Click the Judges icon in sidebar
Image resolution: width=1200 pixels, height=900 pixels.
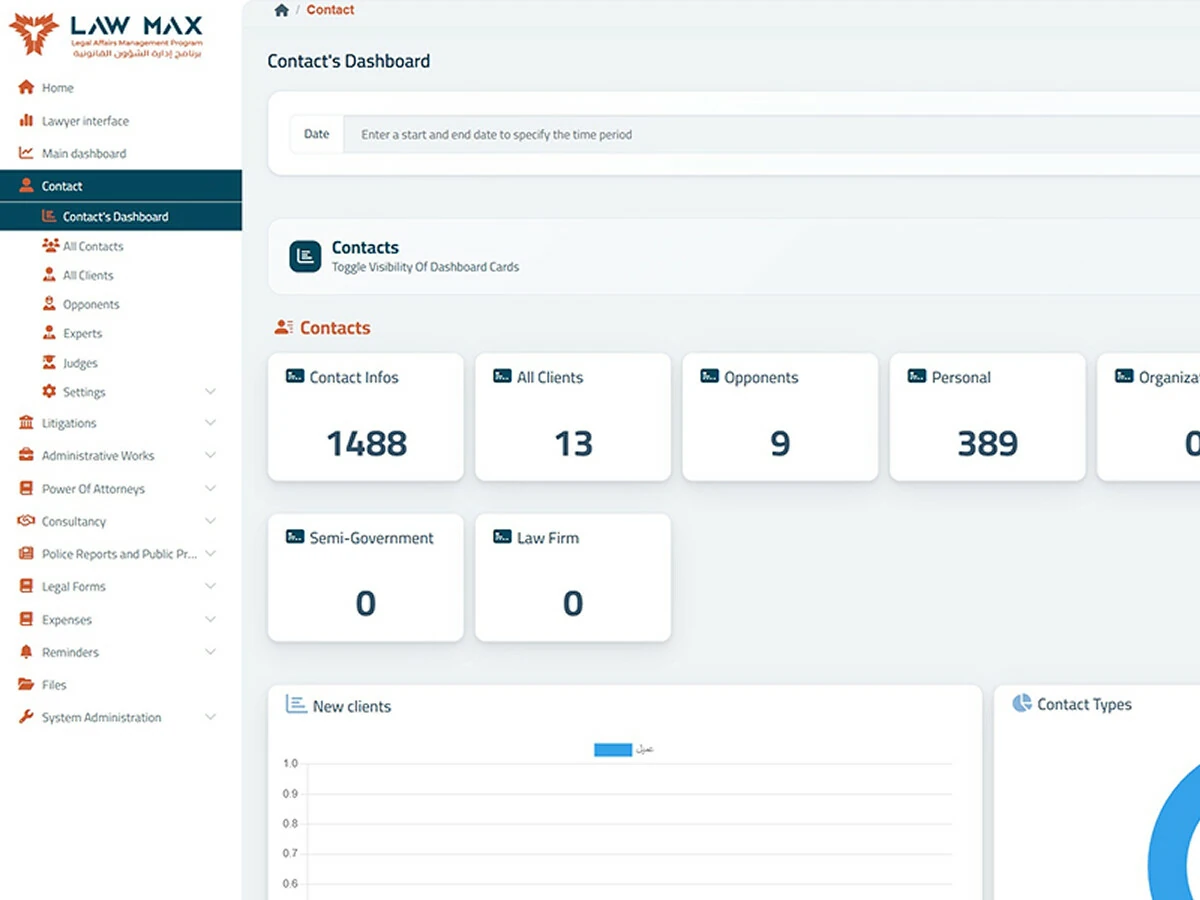click(x=50, y=363)
